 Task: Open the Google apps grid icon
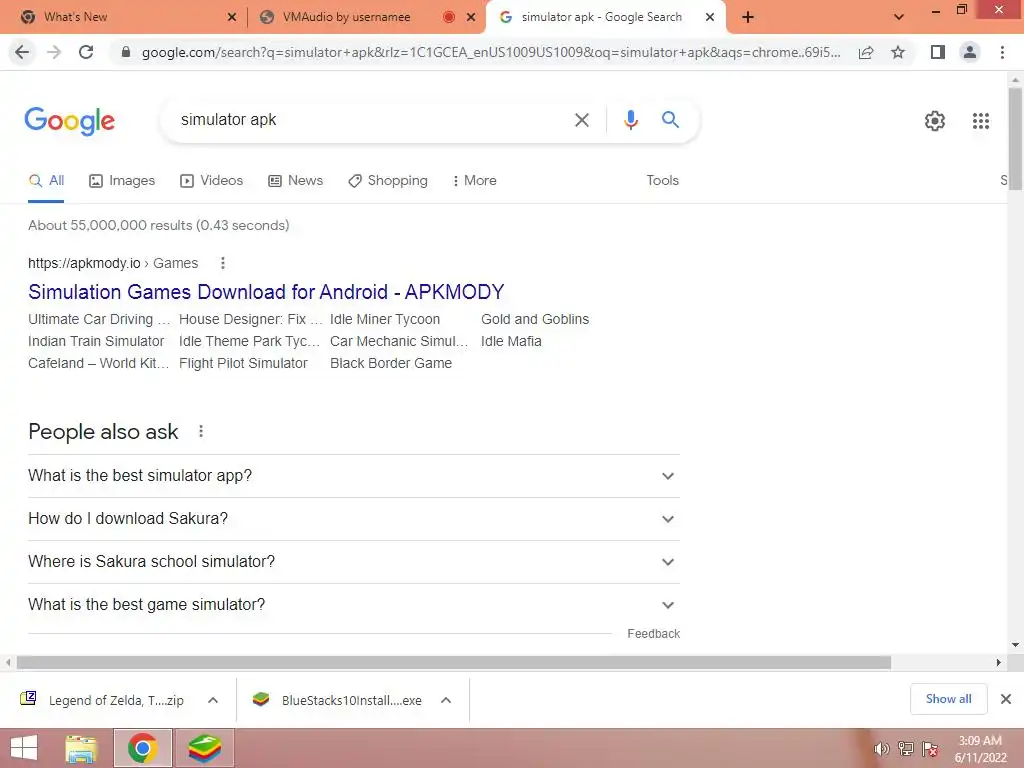pyautogui.click(x=981, y=121)
